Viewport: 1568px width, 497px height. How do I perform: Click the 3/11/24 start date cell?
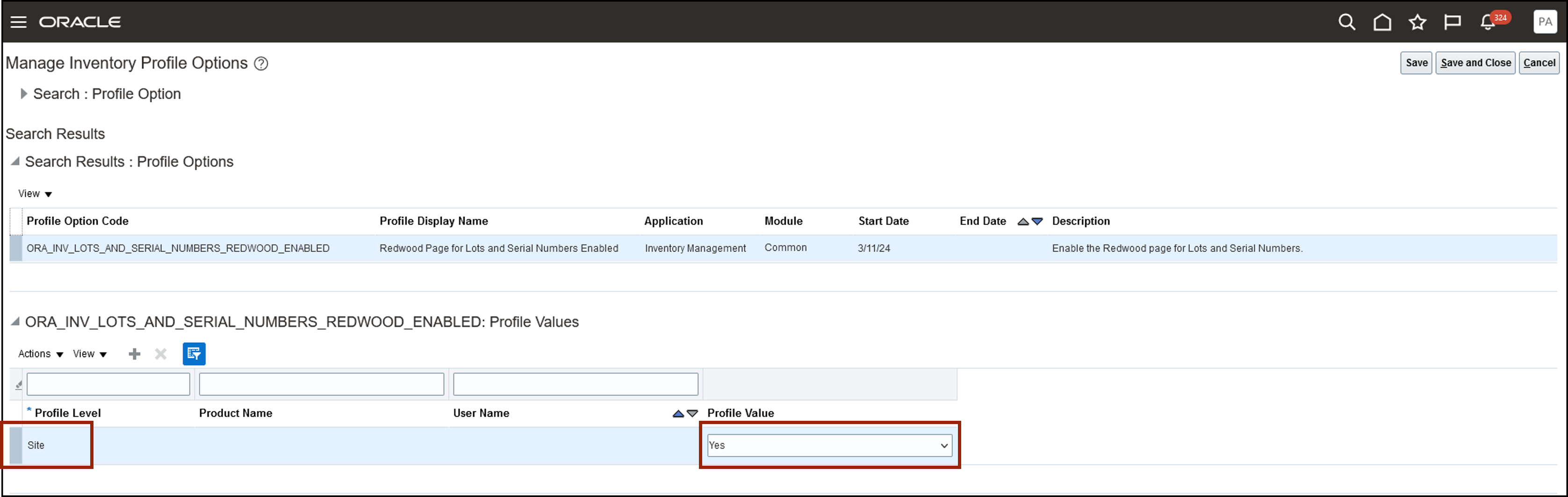click(874, 249)
